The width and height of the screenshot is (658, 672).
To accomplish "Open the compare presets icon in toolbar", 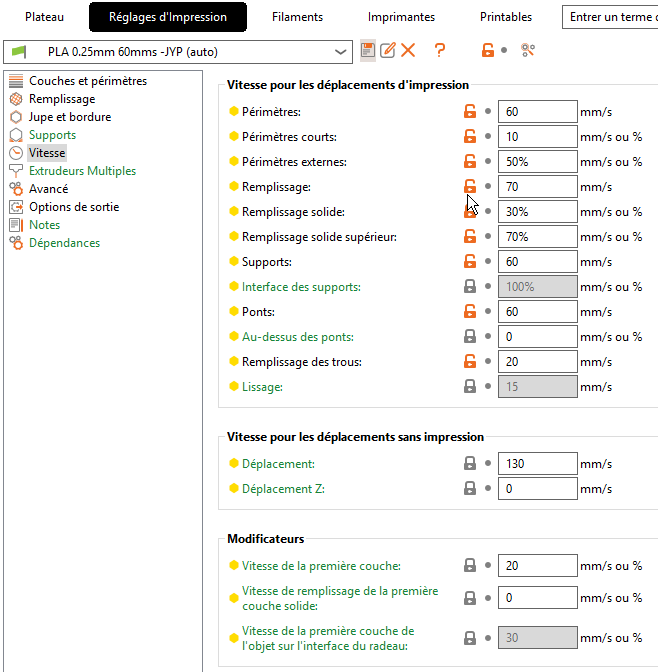I will pos(528,51).
